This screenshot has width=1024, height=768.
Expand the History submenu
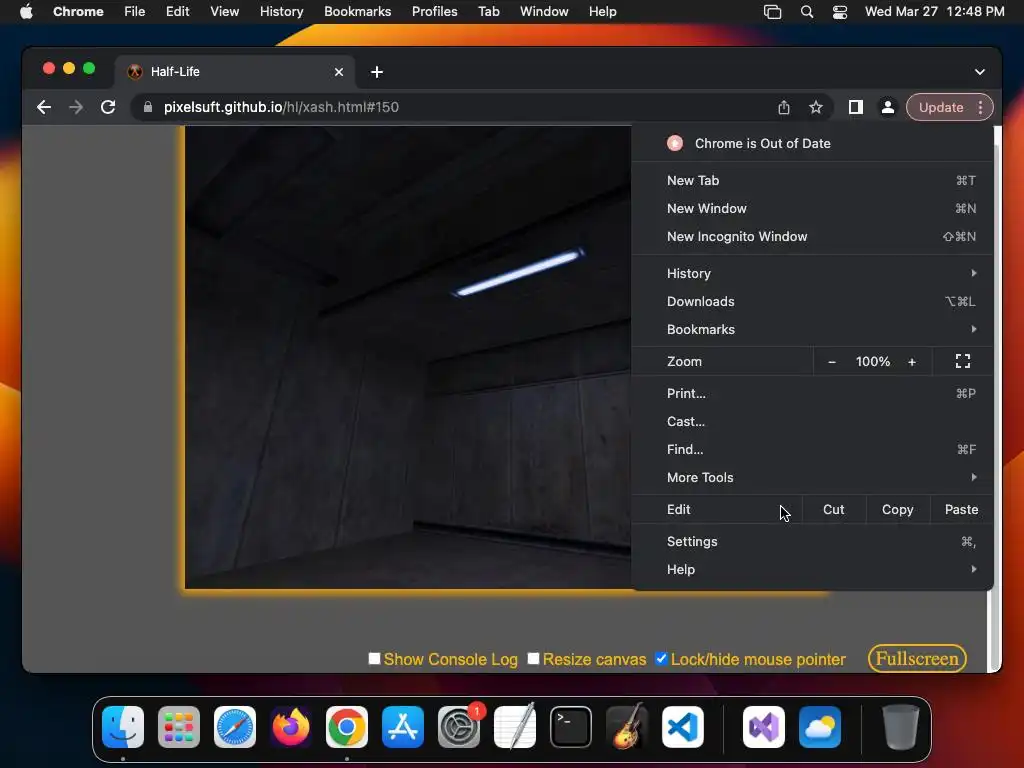812,273
